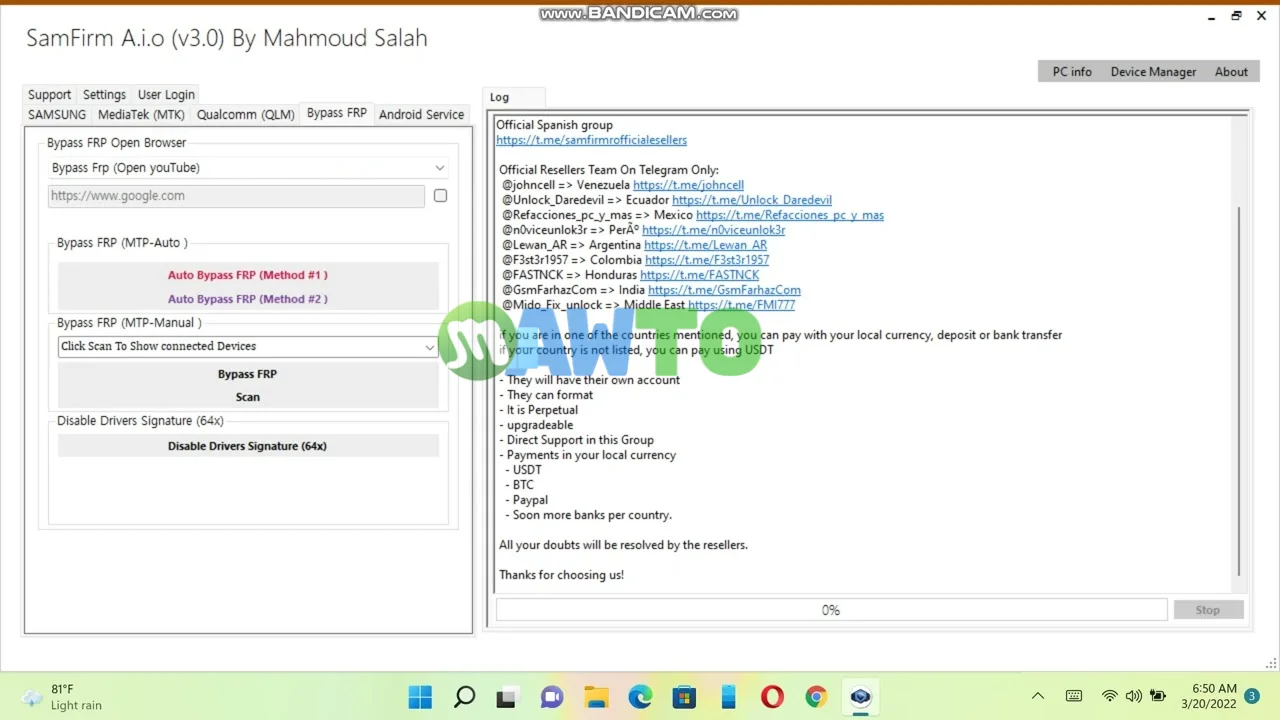
Task: Switch to the Support tab
Action: (49, 95)
